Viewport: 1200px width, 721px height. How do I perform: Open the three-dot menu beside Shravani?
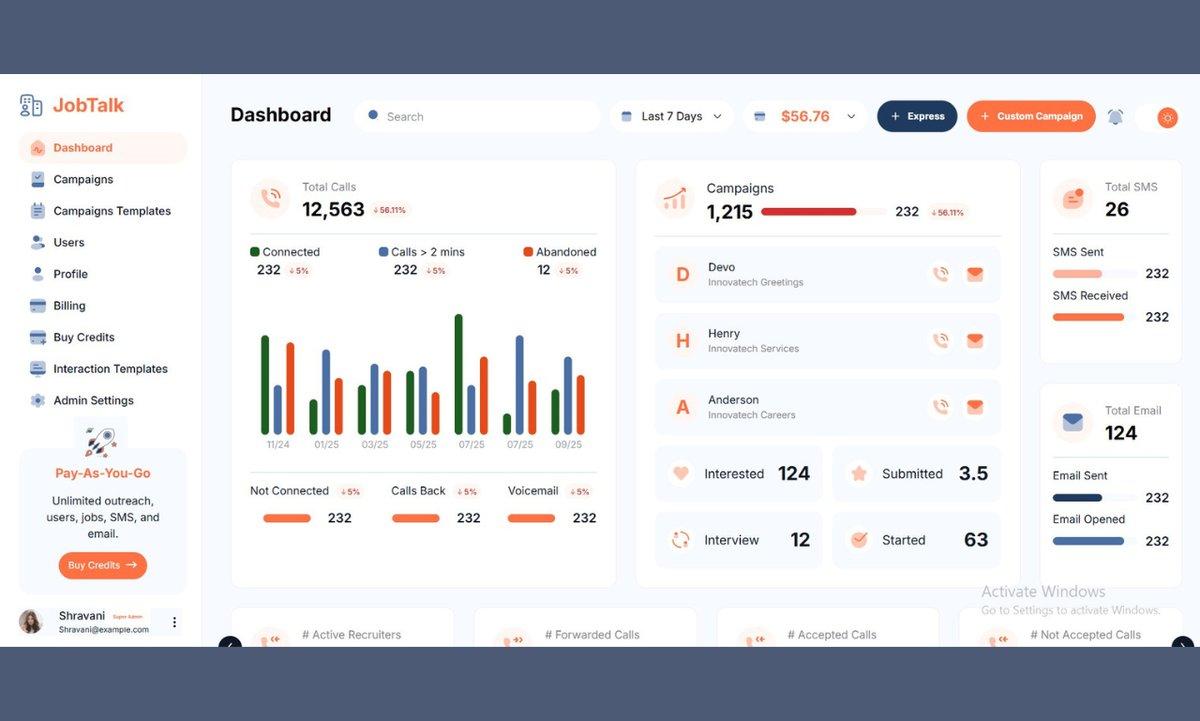(174, 622)
